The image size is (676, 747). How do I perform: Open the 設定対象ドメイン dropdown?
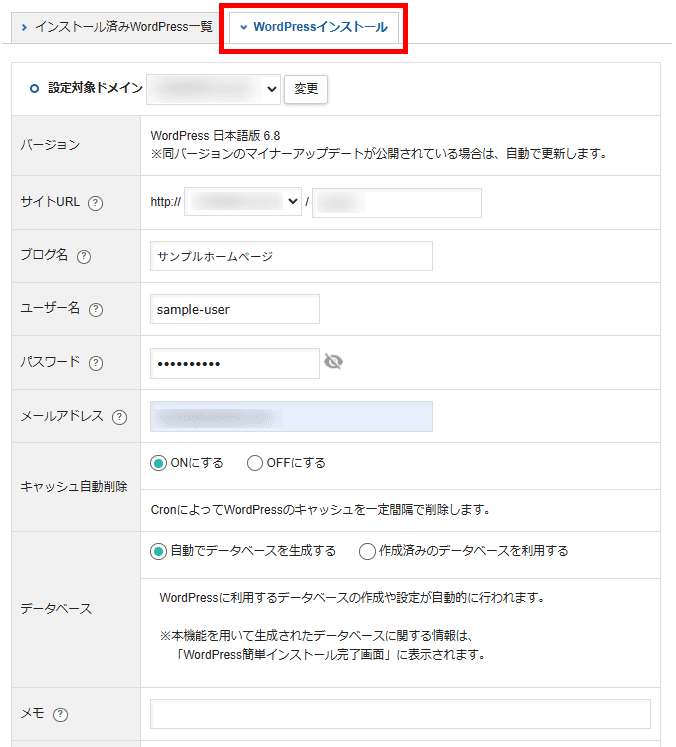213,89
